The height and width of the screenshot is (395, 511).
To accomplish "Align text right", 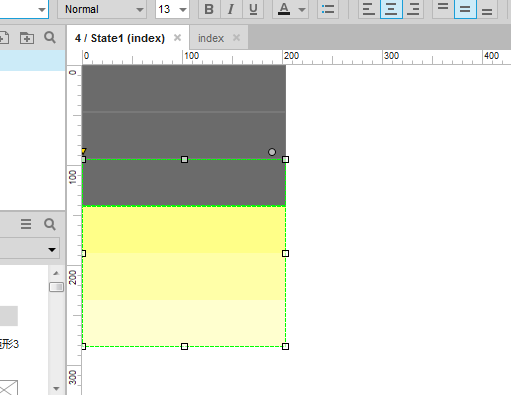I will 413,9.
